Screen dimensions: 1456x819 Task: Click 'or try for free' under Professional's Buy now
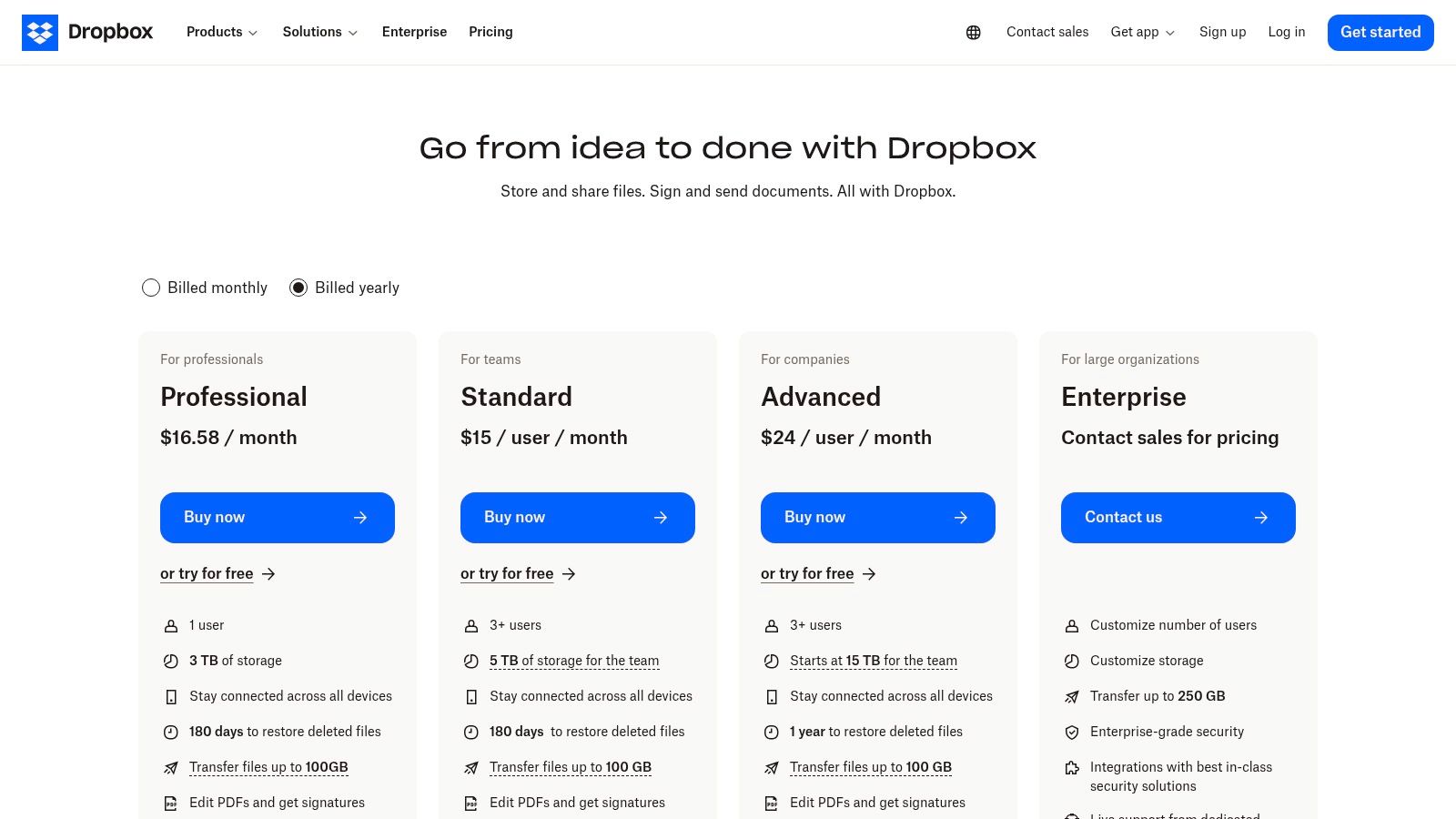(x=207, y=573)
